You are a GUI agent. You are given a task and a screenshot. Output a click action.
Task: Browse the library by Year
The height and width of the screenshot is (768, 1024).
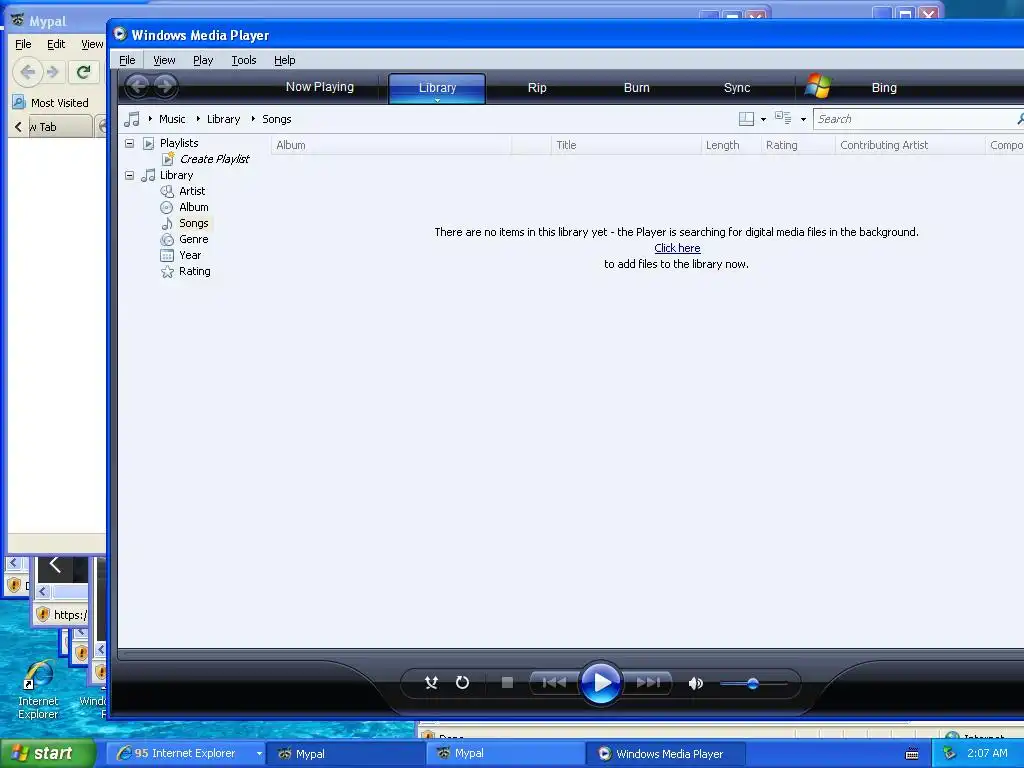[x=190, y=255]
